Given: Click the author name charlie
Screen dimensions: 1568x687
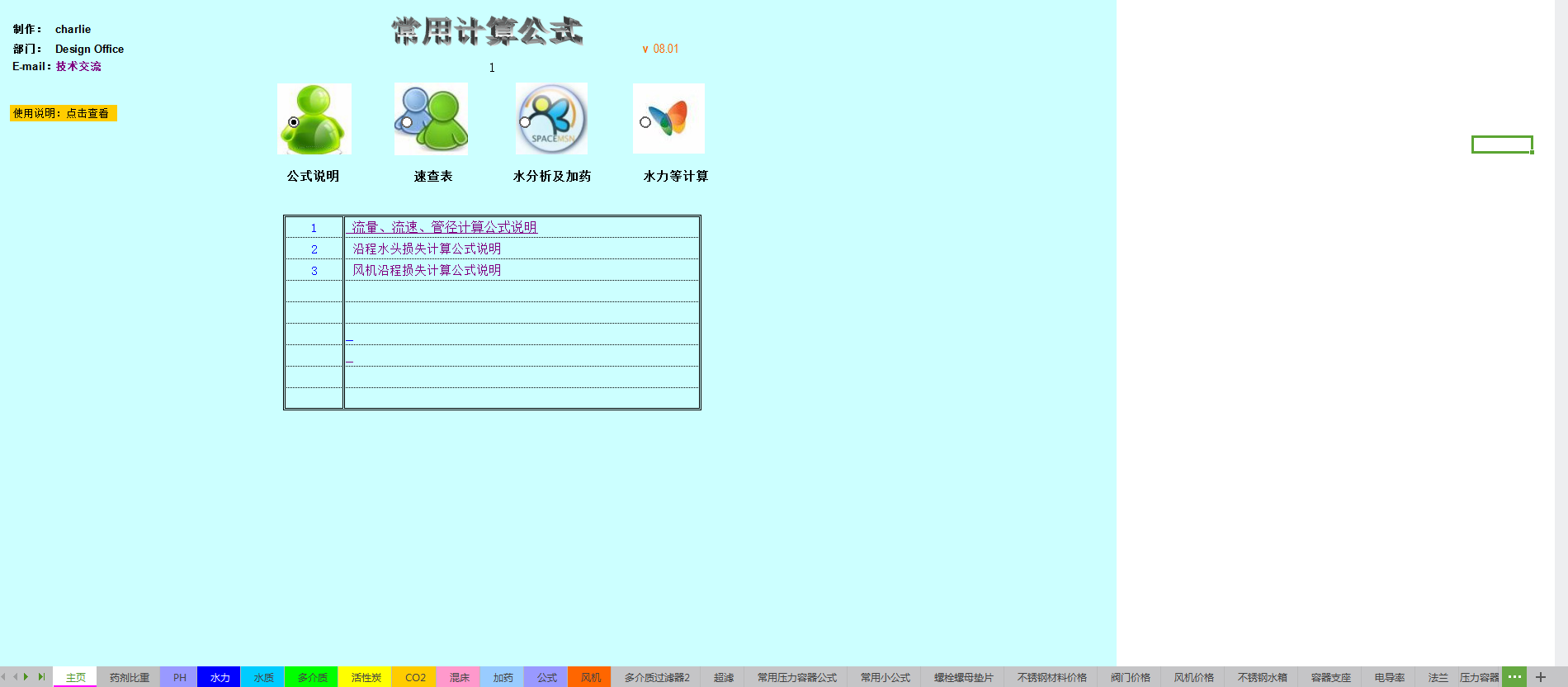Looking at the screenshot, I should 73,29.
